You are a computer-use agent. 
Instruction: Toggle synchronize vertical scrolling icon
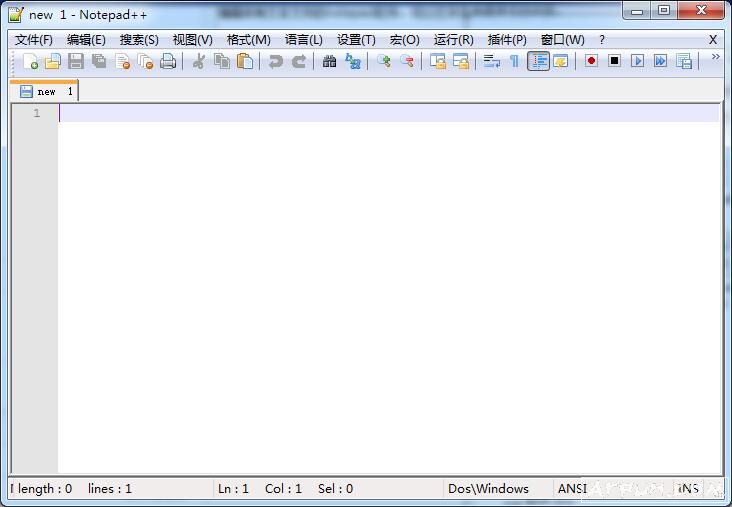tap(438, 61)
